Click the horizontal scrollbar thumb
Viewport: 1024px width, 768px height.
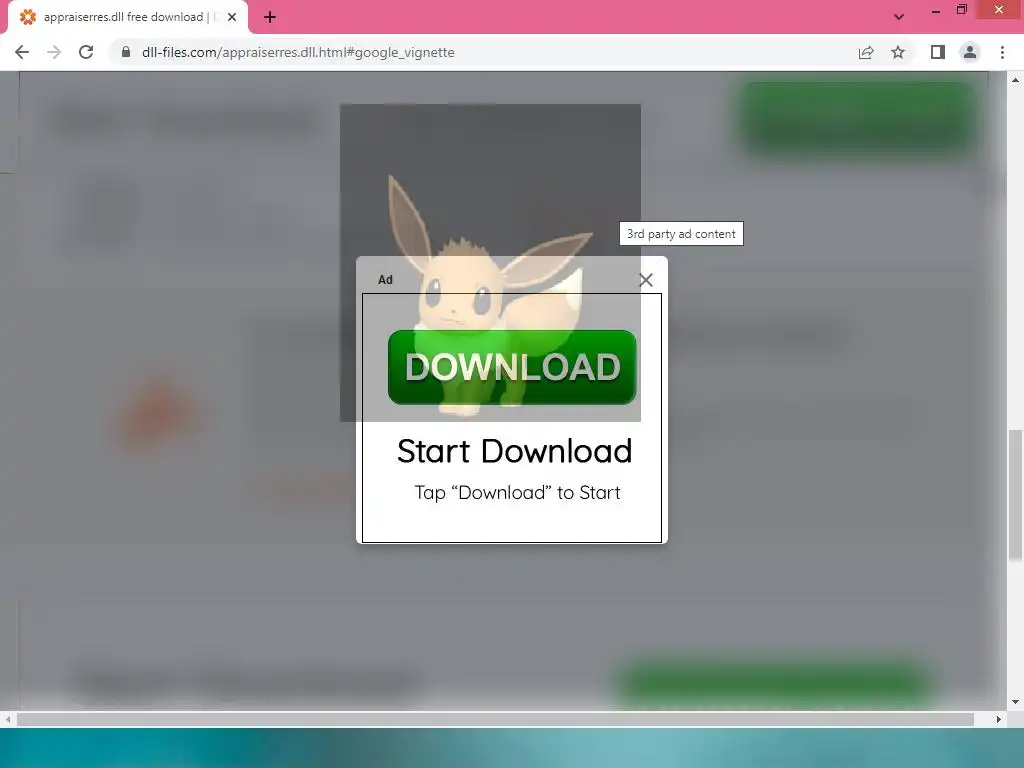(x=495, y=719)
